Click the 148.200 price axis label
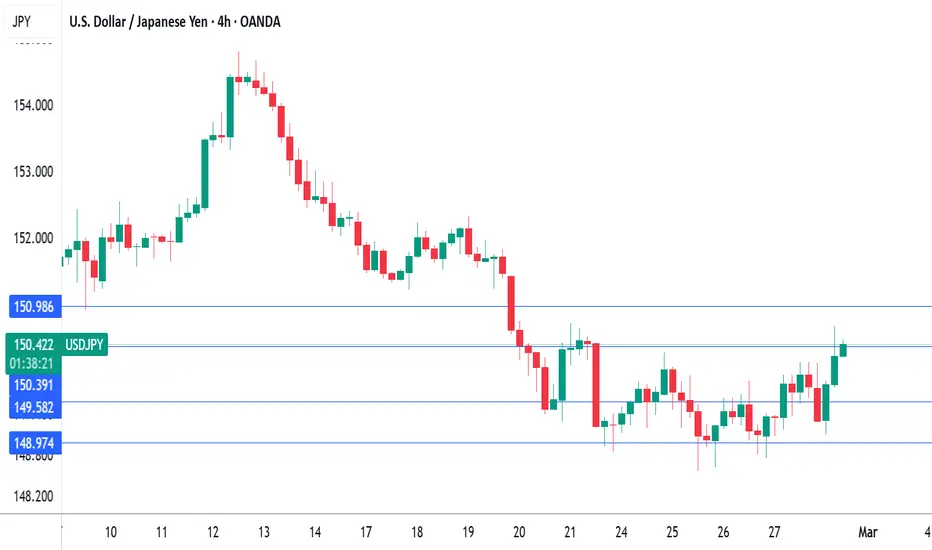932x550 pixels. coord(33,496)
